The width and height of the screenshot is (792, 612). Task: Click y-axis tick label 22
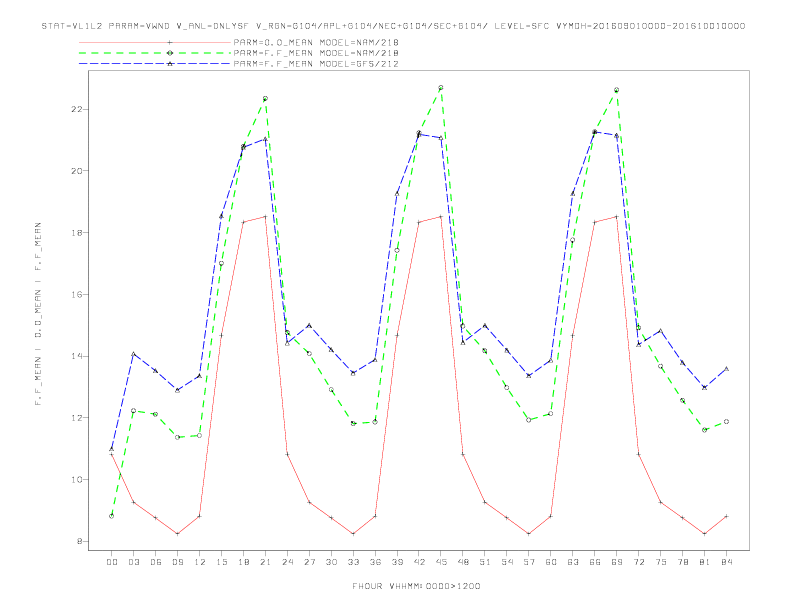76,109
